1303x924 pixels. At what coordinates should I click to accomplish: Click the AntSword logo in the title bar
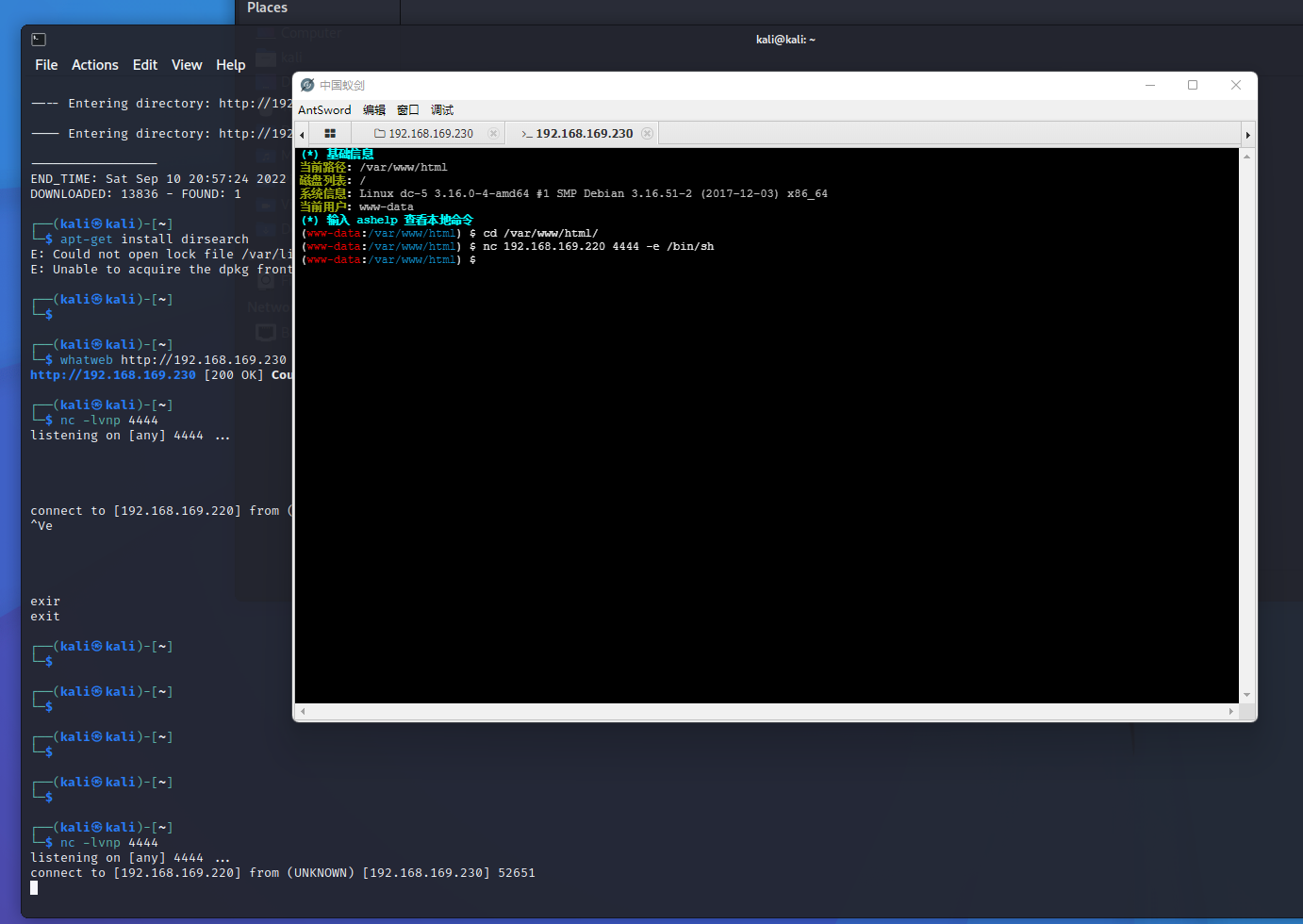307,85
